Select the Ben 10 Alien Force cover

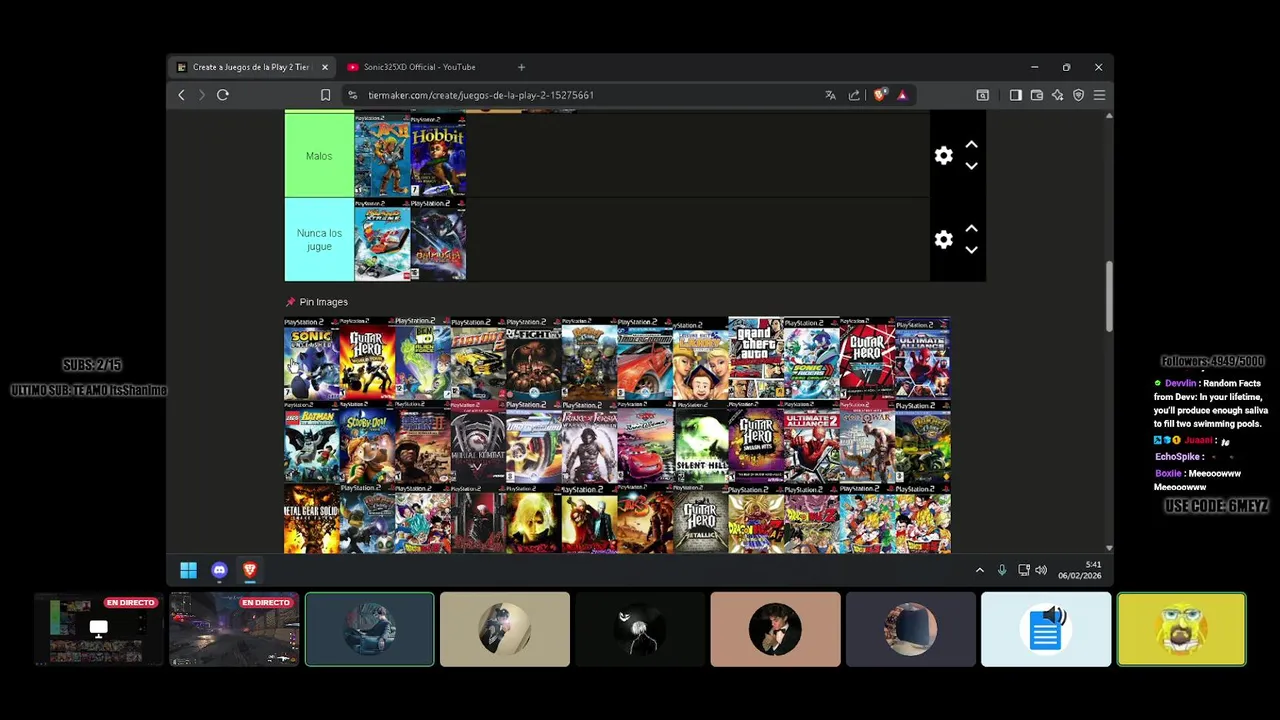pos(423,358)
